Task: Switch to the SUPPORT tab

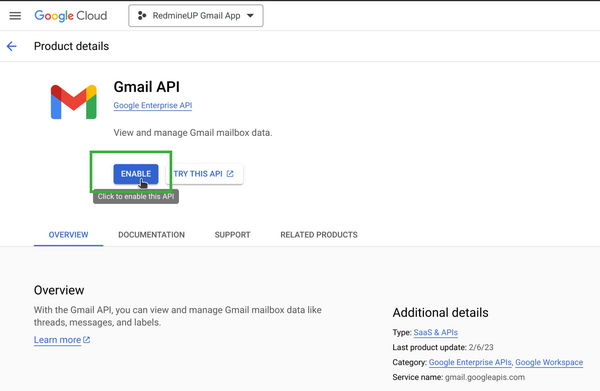Action: click(x=232, y=235)
